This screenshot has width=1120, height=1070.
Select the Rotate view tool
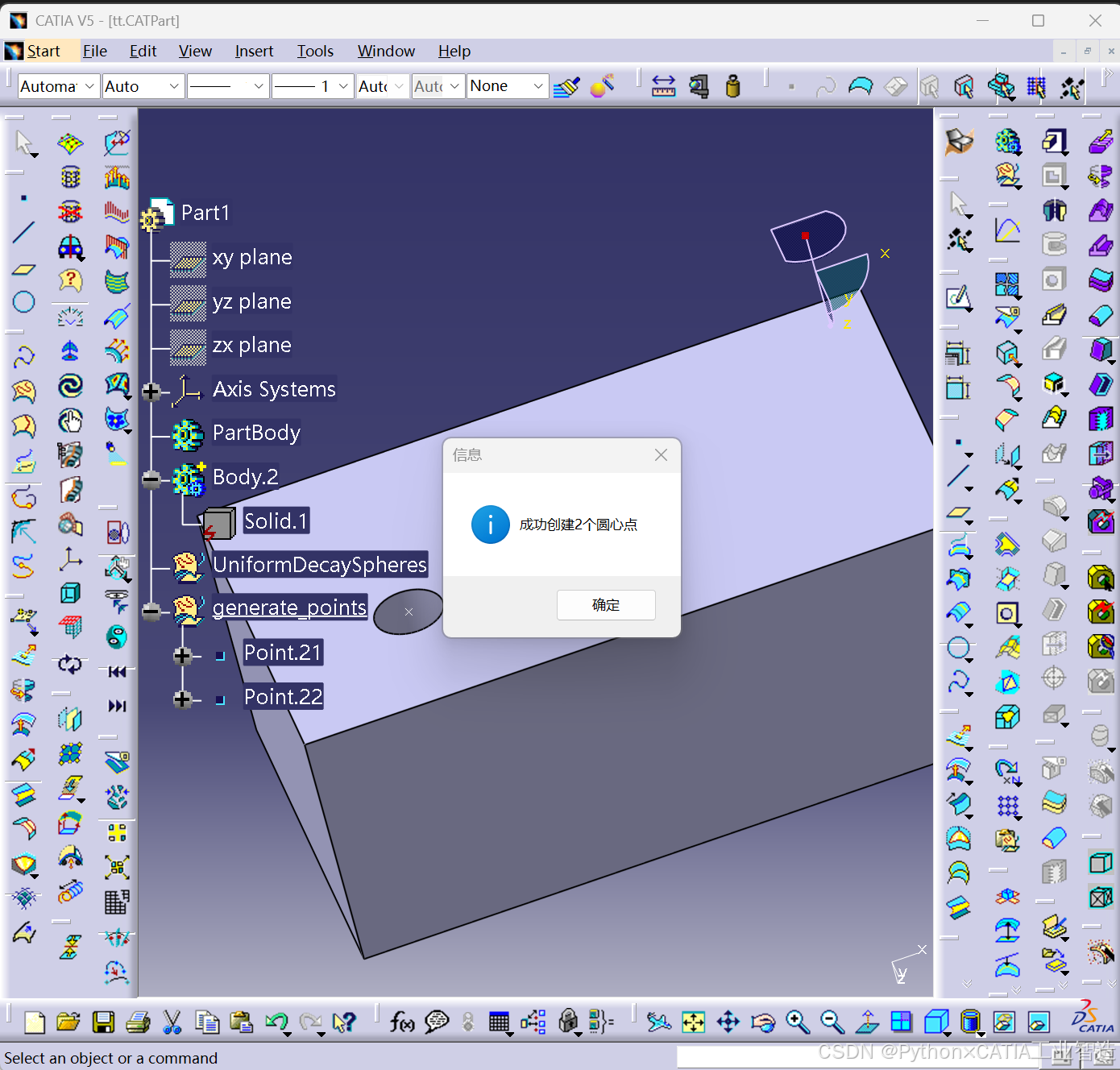[x=762, y=1022]
